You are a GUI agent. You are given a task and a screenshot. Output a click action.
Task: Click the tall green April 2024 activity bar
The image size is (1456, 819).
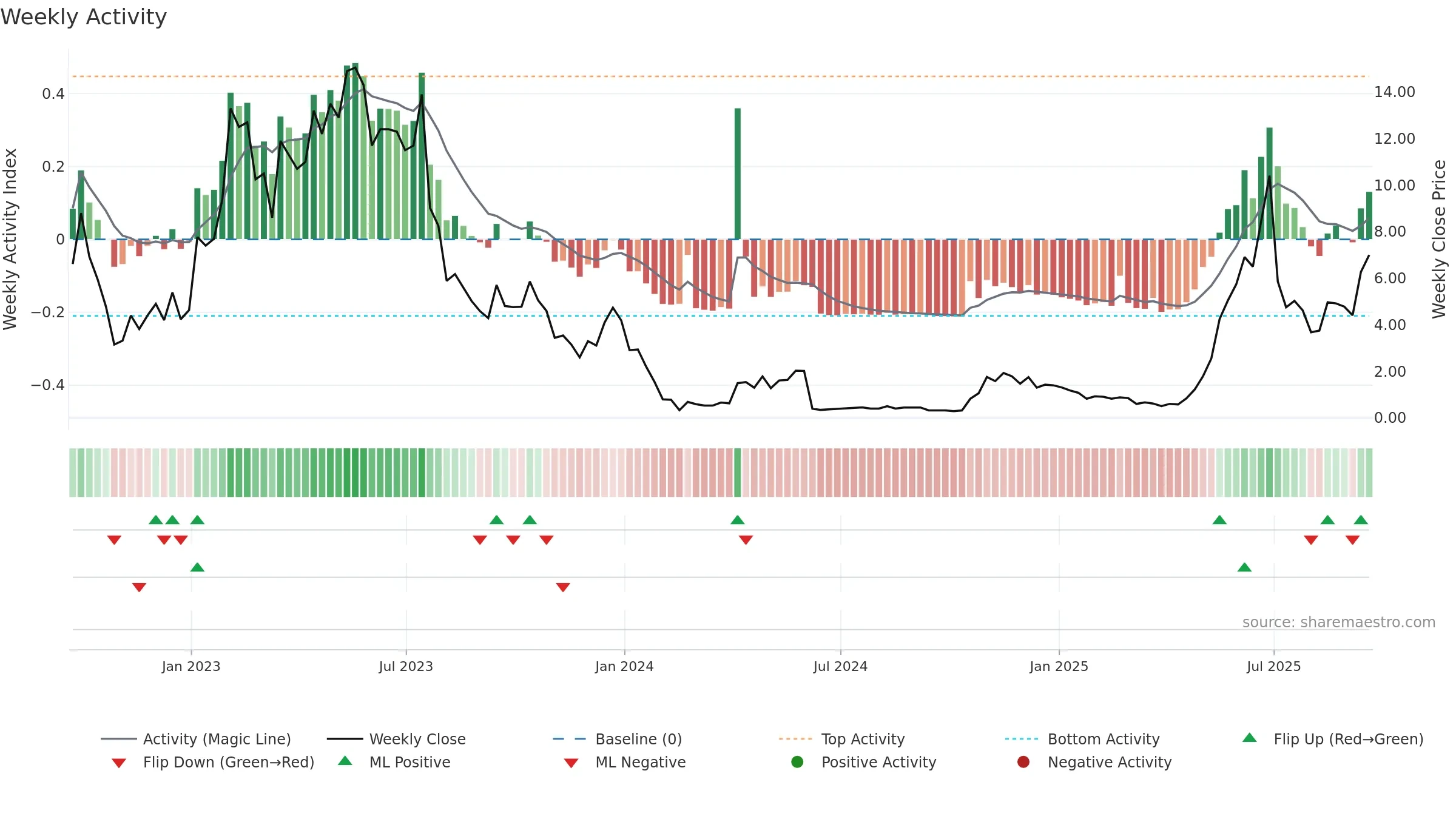[738, 174]
